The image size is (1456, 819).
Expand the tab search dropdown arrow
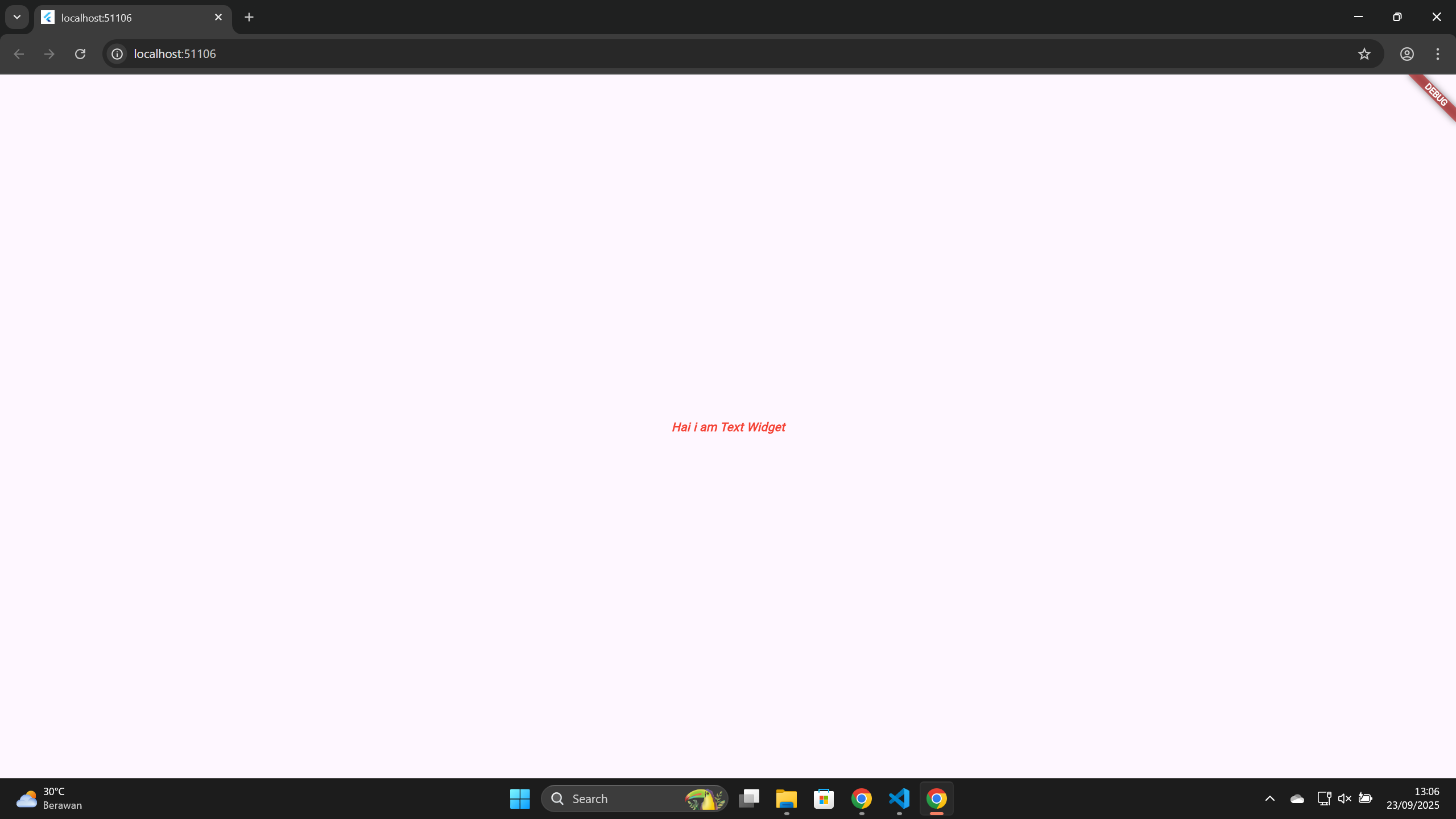[x=17, y=17]
